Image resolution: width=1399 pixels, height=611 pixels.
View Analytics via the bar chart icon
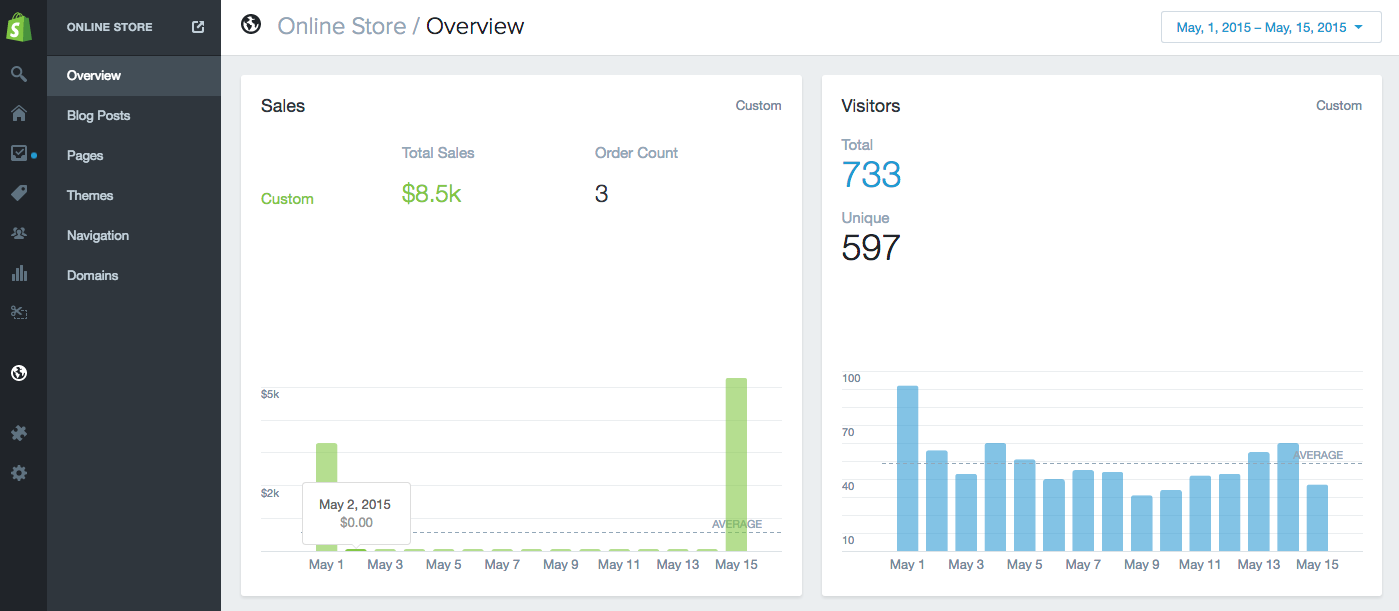point(20,273)
